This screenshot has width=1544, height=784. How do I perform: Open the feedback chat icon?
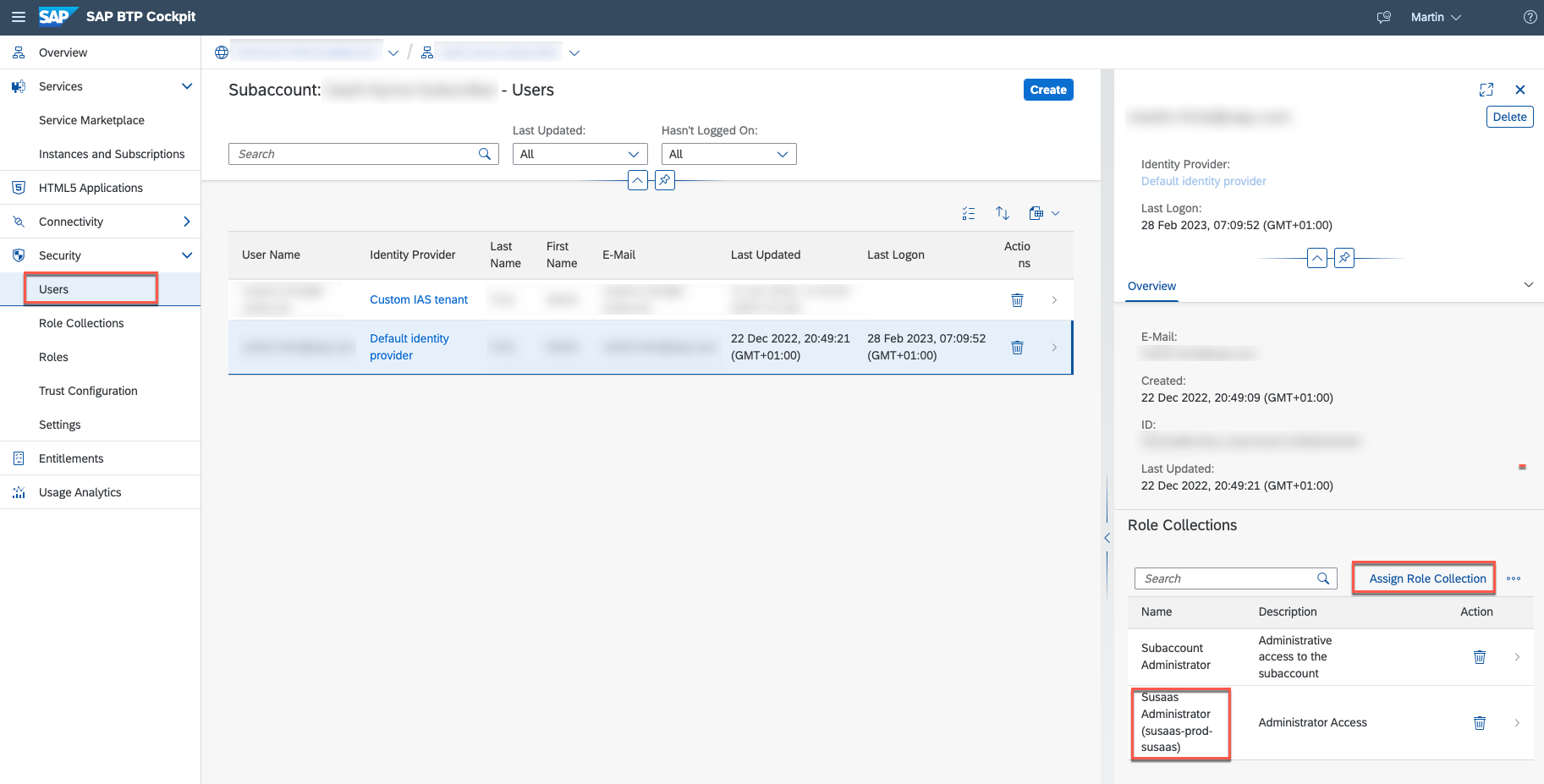click(x=1384, y=17)
